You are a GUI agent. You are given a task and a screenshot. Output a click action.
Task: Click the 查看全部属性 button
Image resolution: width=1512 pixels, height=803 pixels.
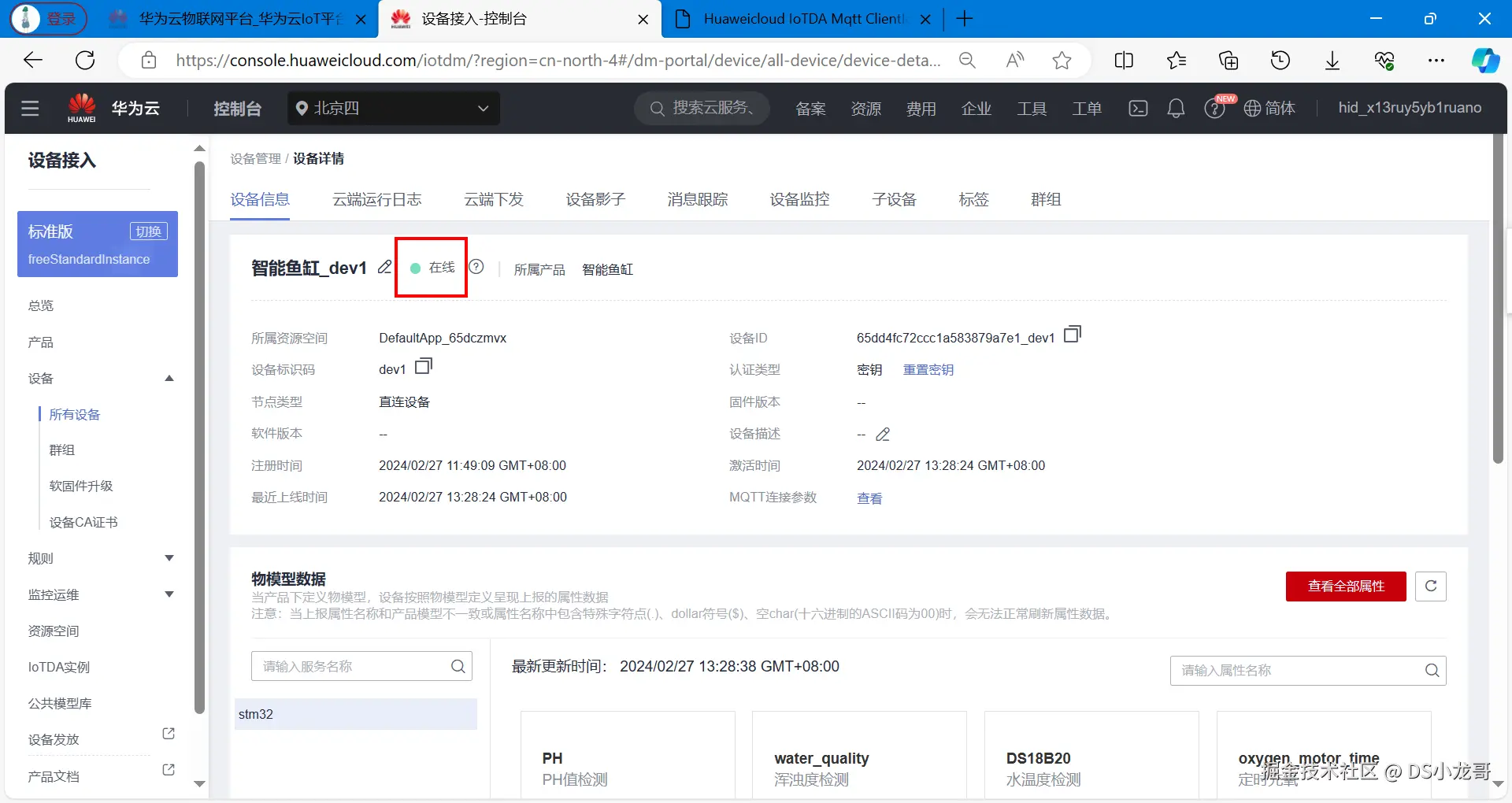click(x=1346, y=587)
